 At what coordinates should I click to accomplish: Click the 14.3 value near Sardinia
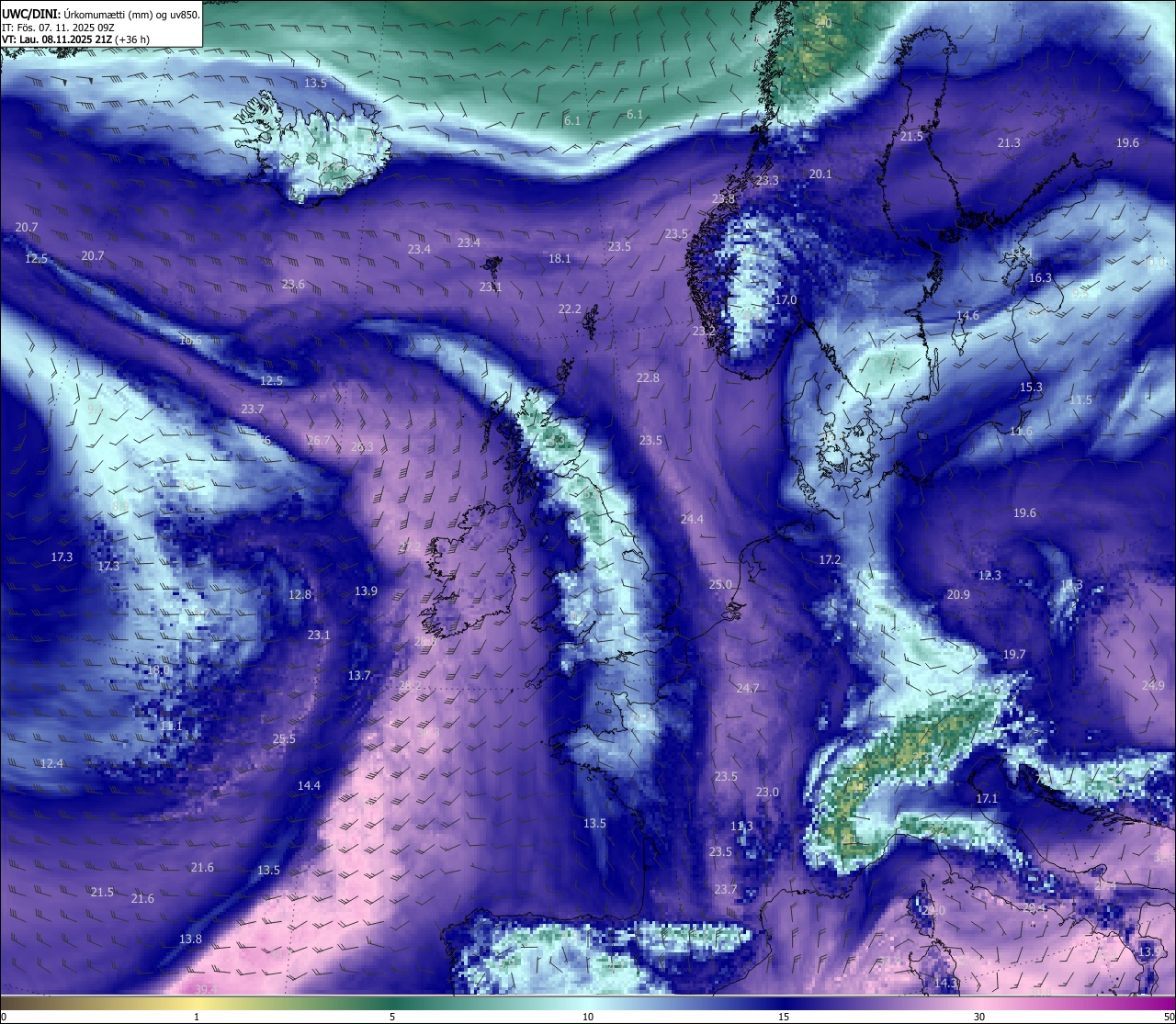945,984
